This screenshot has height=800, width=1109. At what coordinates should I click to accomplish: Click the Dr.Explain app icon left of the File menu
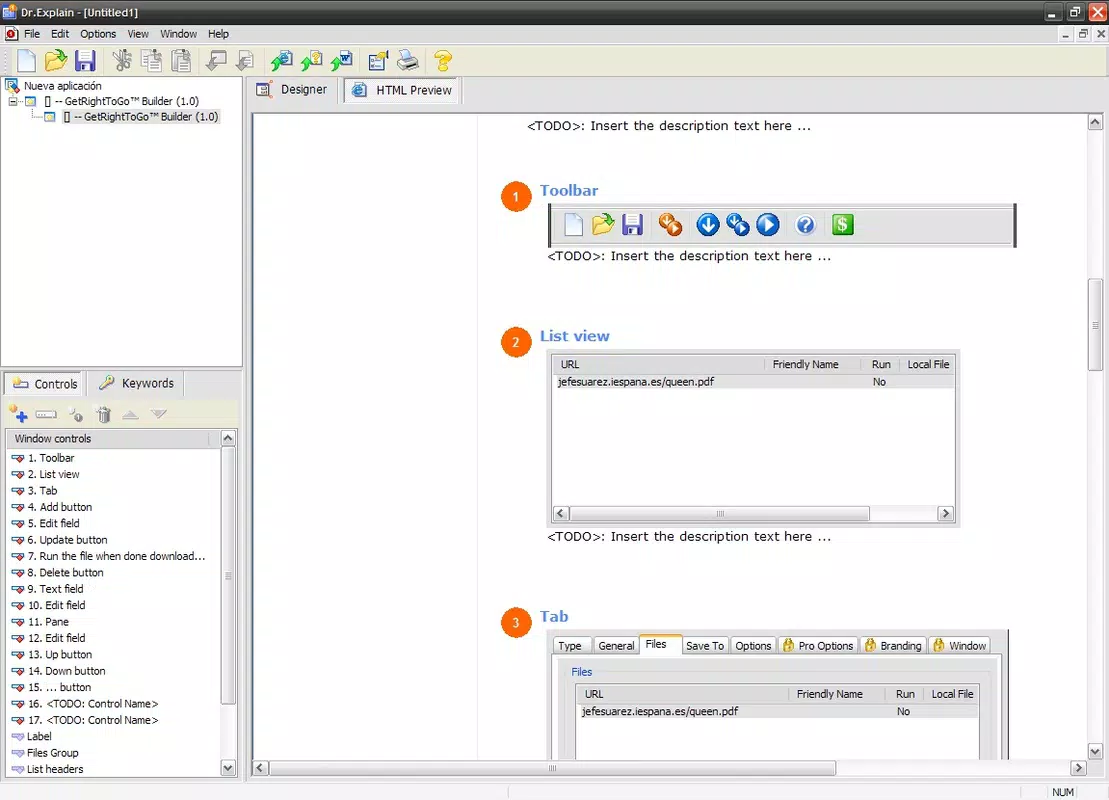[x=11, y=34]
